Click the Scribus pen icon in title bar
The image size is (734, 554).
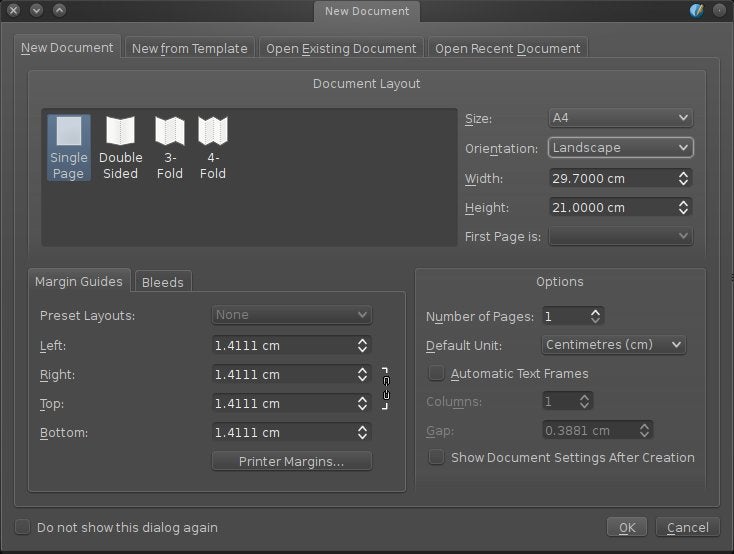point(697,10)
